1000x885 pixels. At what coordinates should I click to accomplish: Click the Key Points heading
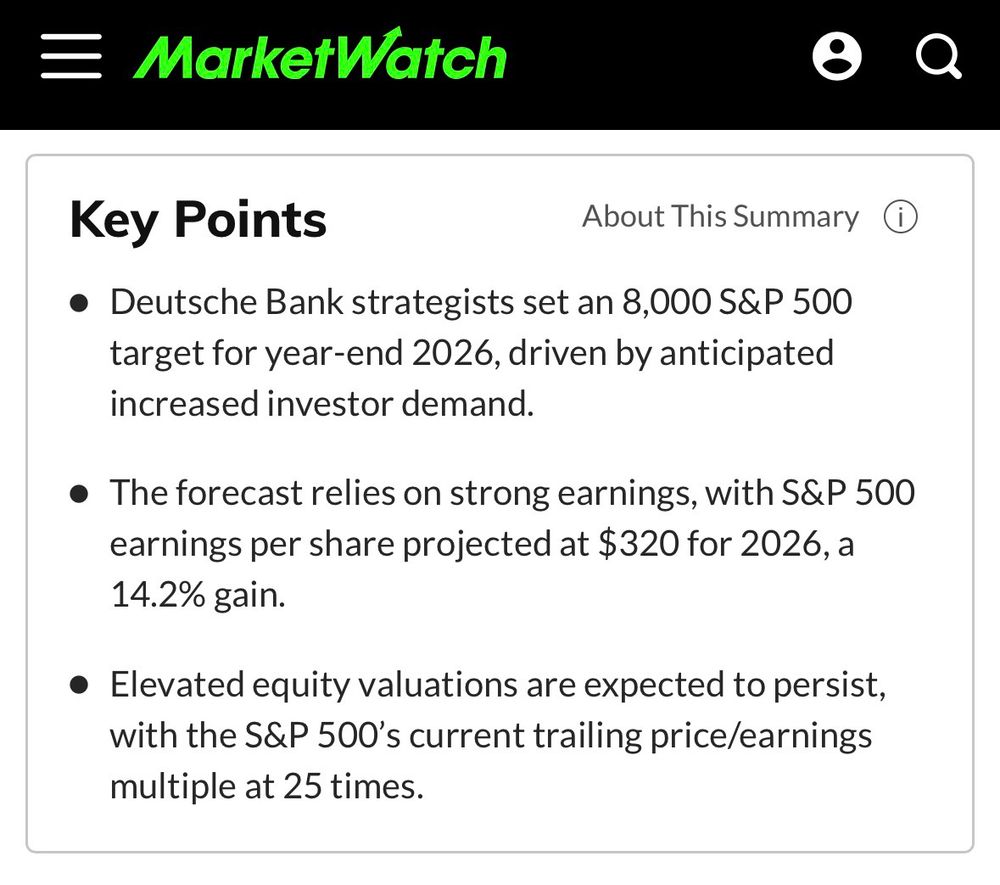point(198,220)
